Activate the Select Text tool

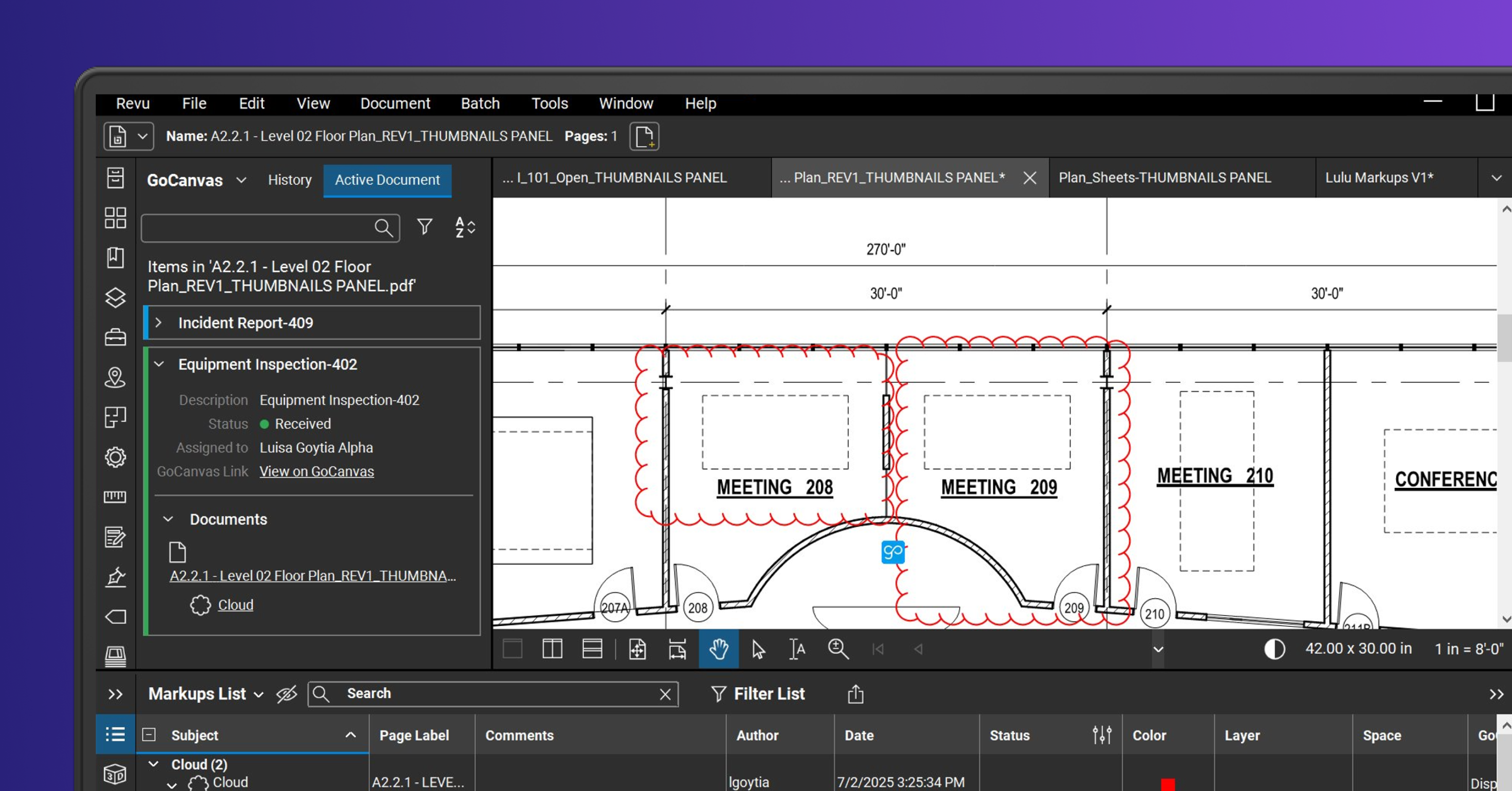(796, 650)
